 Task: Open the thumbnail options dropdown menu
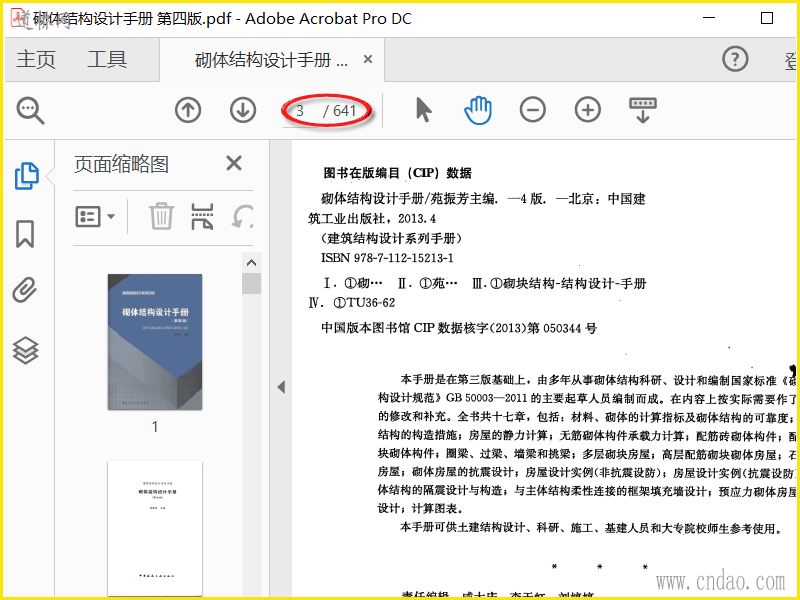(95, 217)
